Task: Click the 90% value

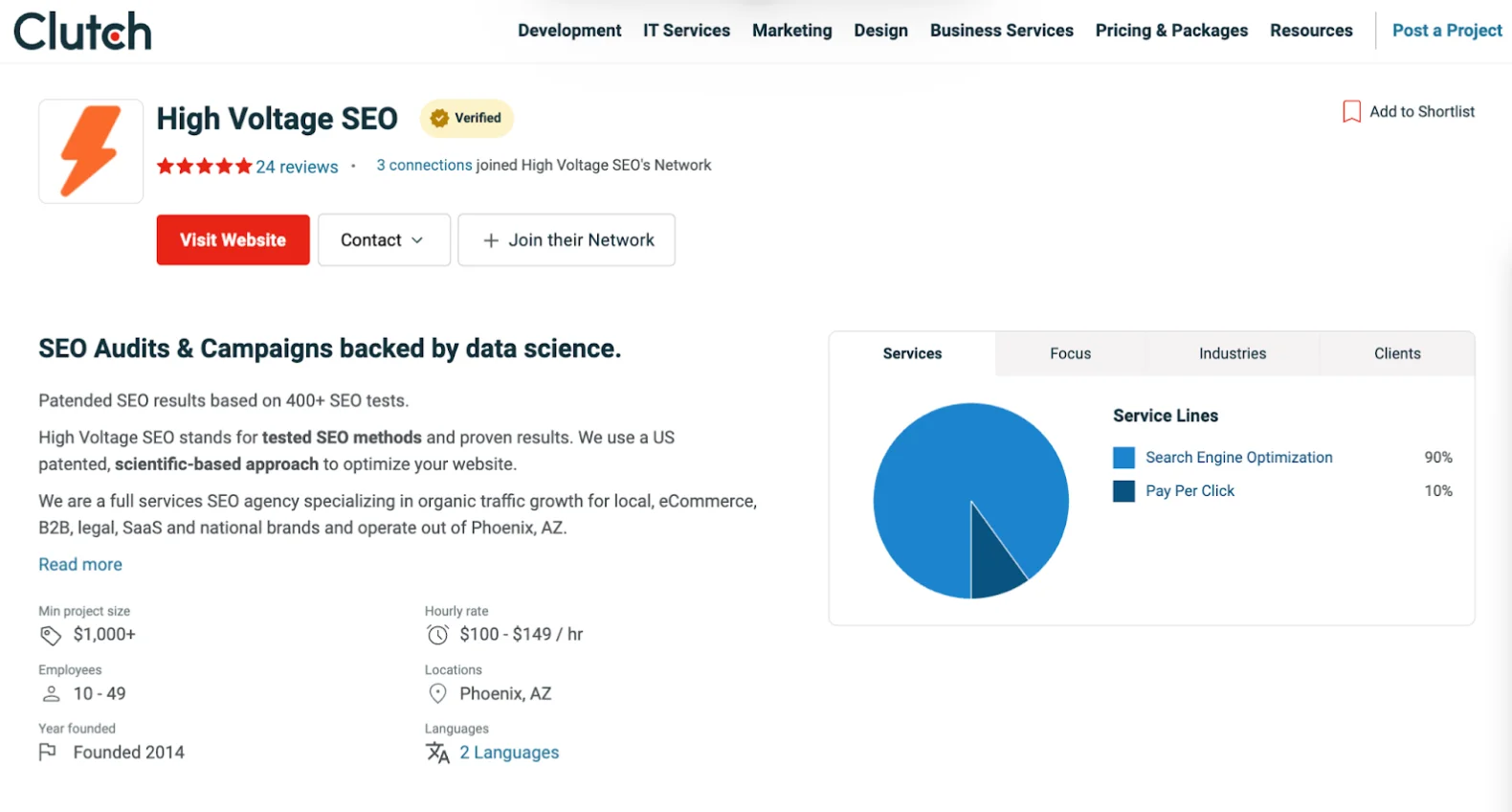Action: click(x=1438, y=458)
